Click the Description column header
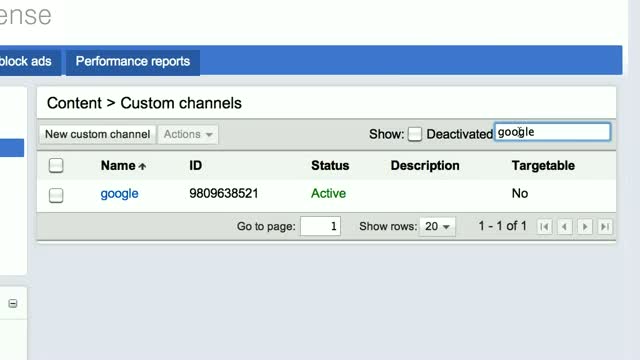The width and height of the screenshot is (640, 360). click(x=425, y=166)
